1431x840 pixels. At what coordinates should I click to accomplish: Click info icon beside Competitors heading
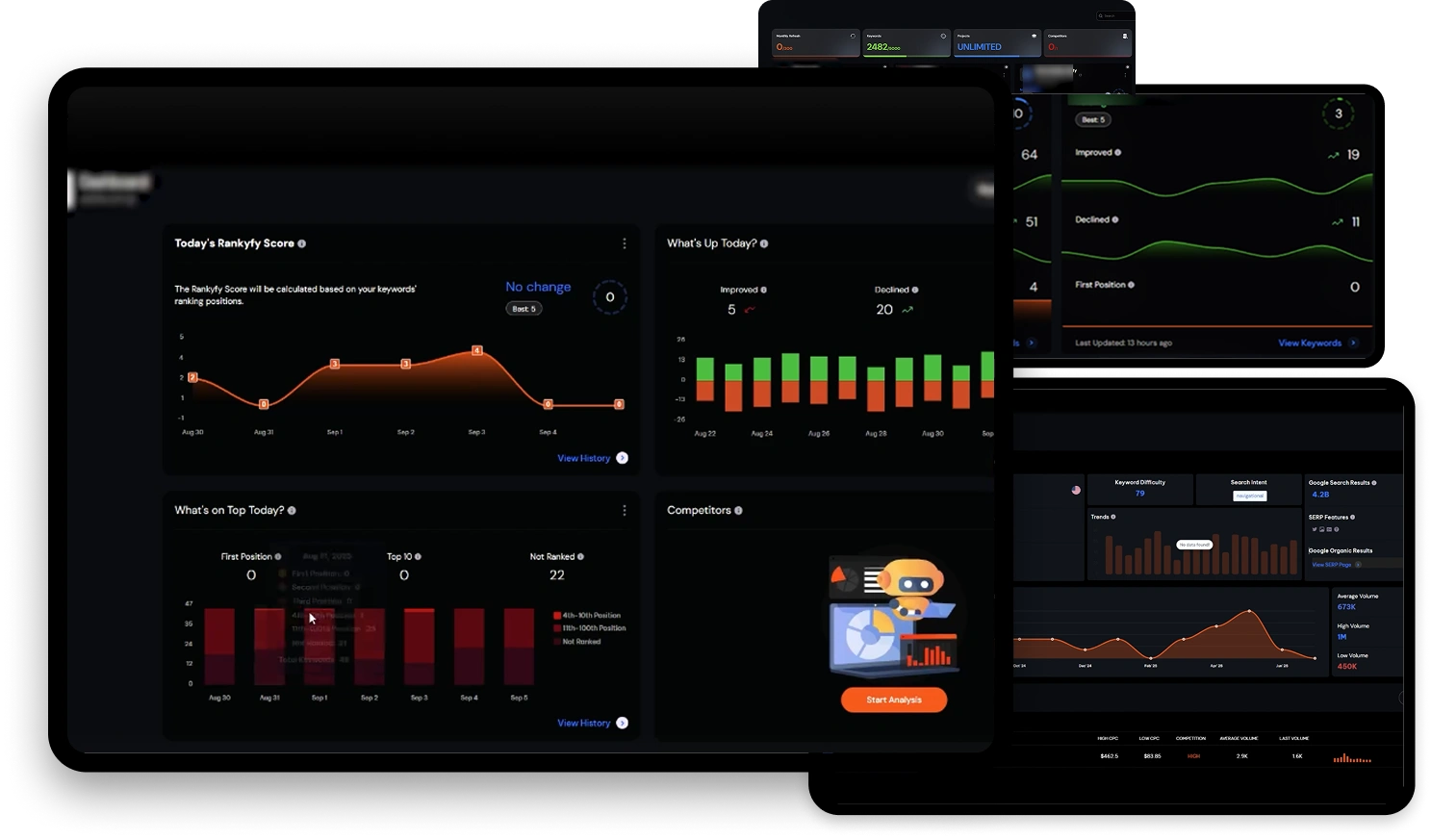(738, 510)
